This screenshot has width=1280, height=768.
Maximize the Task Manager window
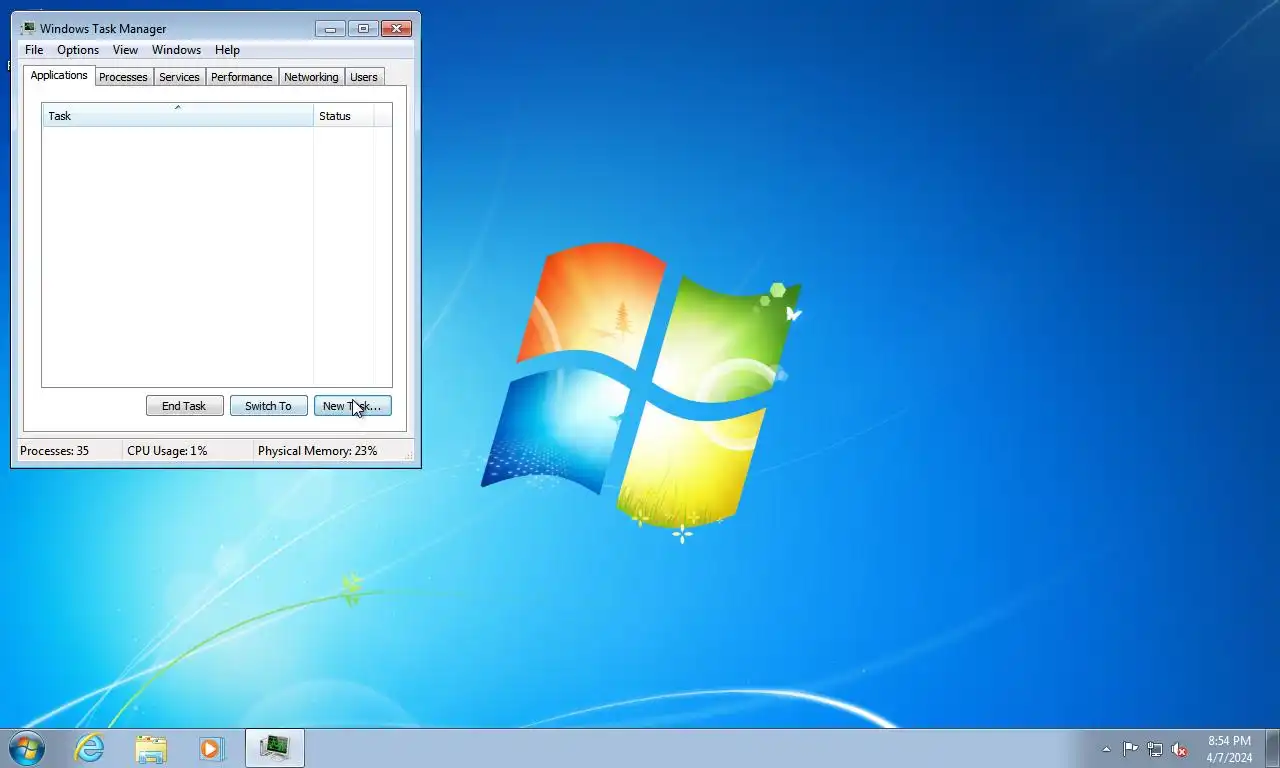click(363, 29)
